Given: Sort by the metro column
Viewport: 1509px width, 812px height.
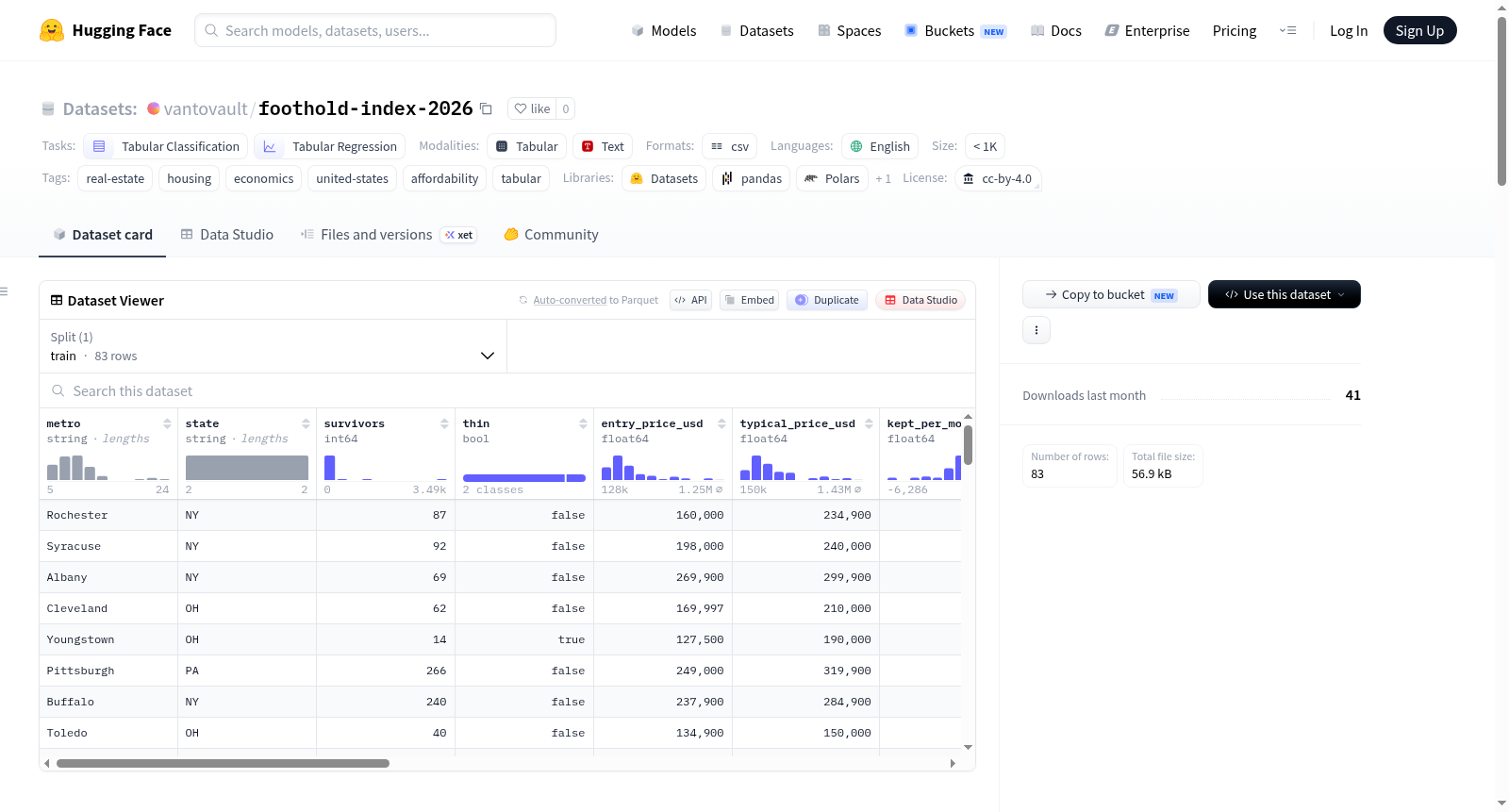Looking at the screenshot, I should tap(167, 423).
